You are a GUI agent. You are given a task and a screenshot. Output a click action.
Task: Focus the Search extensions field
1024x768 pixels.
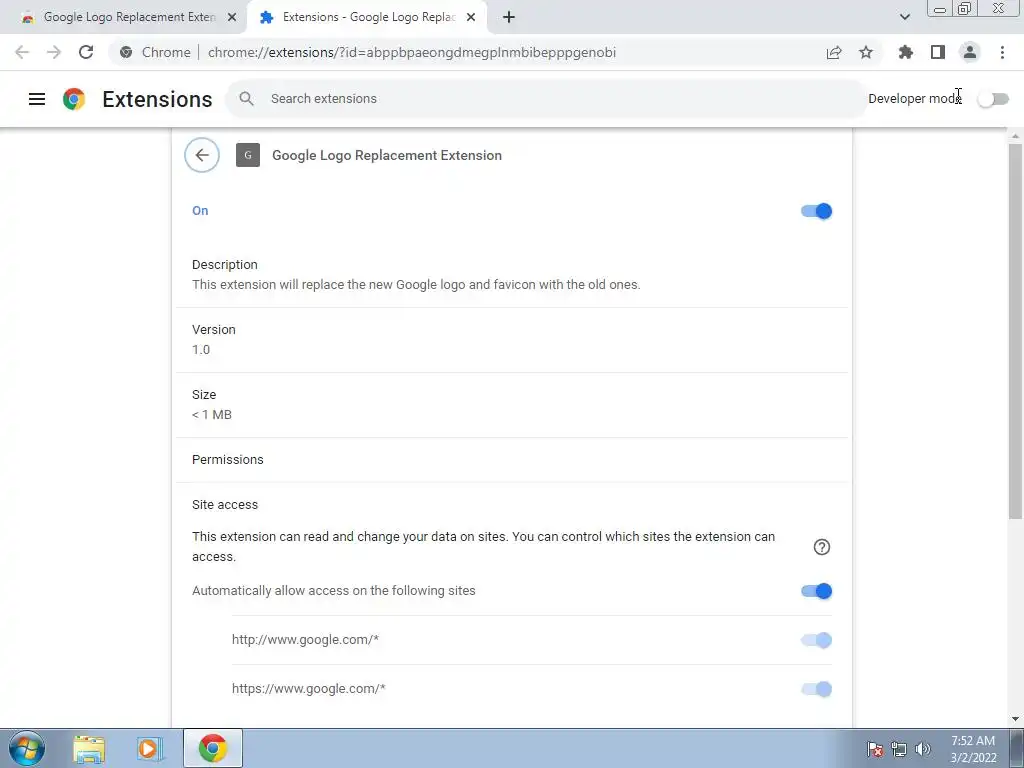pyautogui.click(x=546, y=99)
